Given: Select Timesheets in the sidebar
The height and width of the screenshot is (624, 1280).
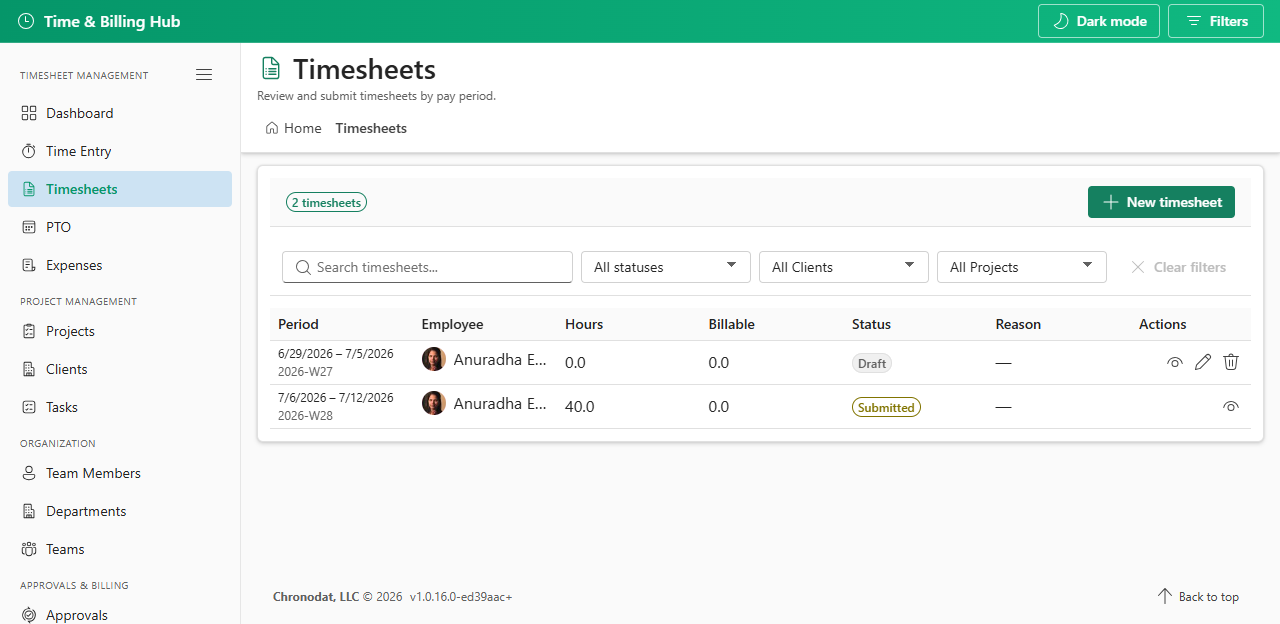Looking at the screenshot, I should pyautogui.click(x=120, y=189).
